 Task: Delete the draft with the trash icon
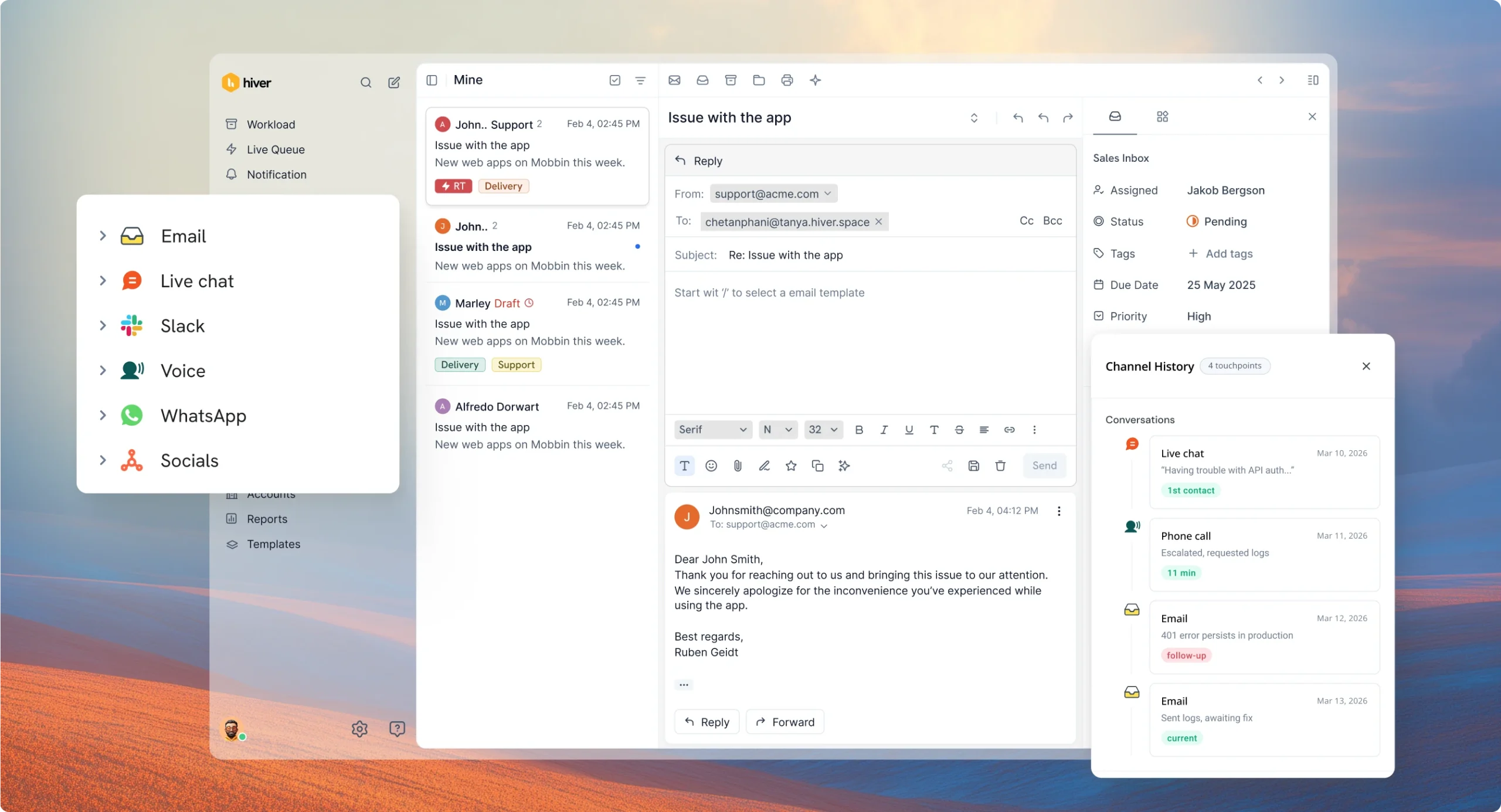1000,466
